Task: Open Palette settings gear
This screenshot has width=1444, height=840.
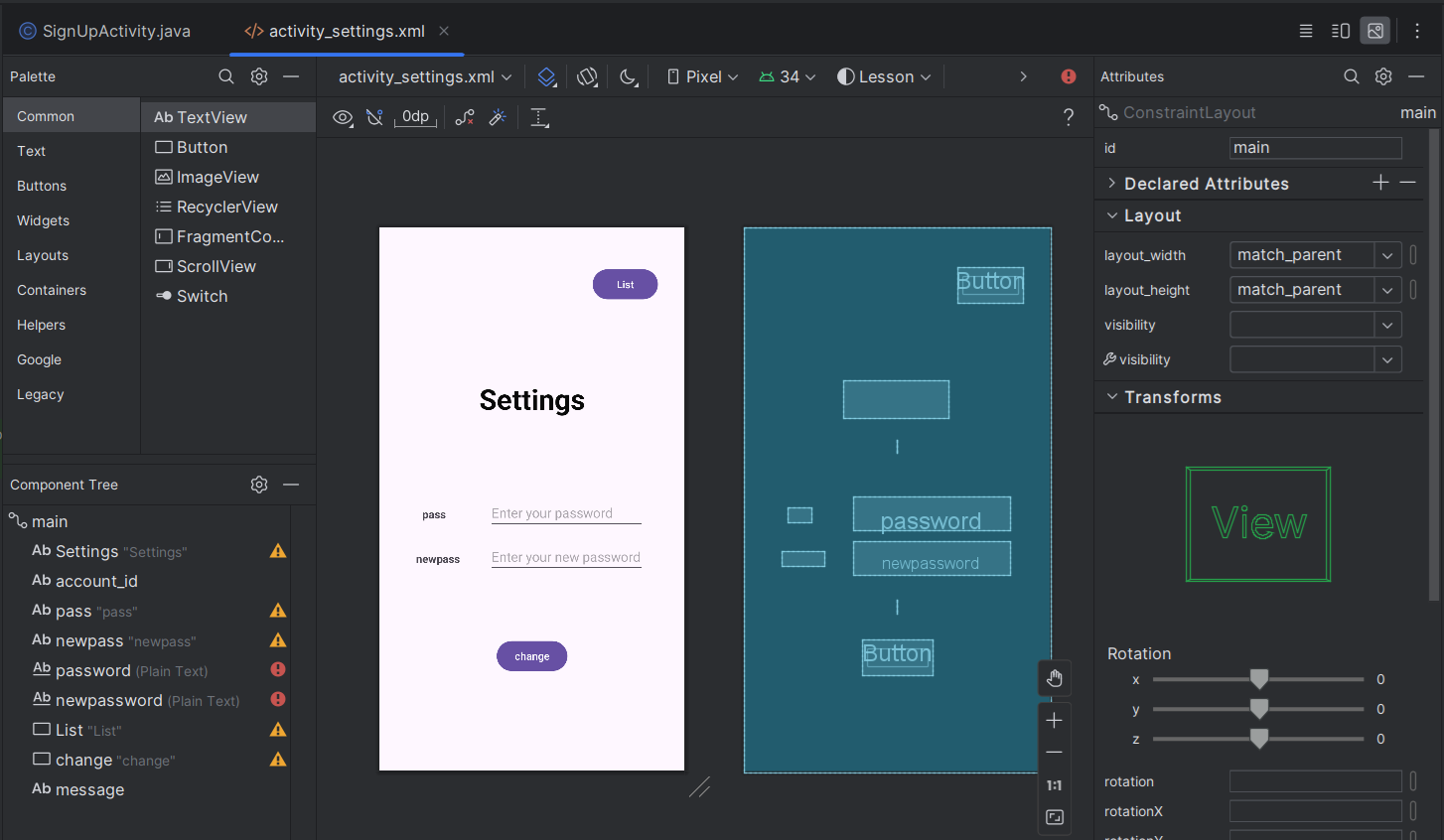Action: [x=259, y=76]
